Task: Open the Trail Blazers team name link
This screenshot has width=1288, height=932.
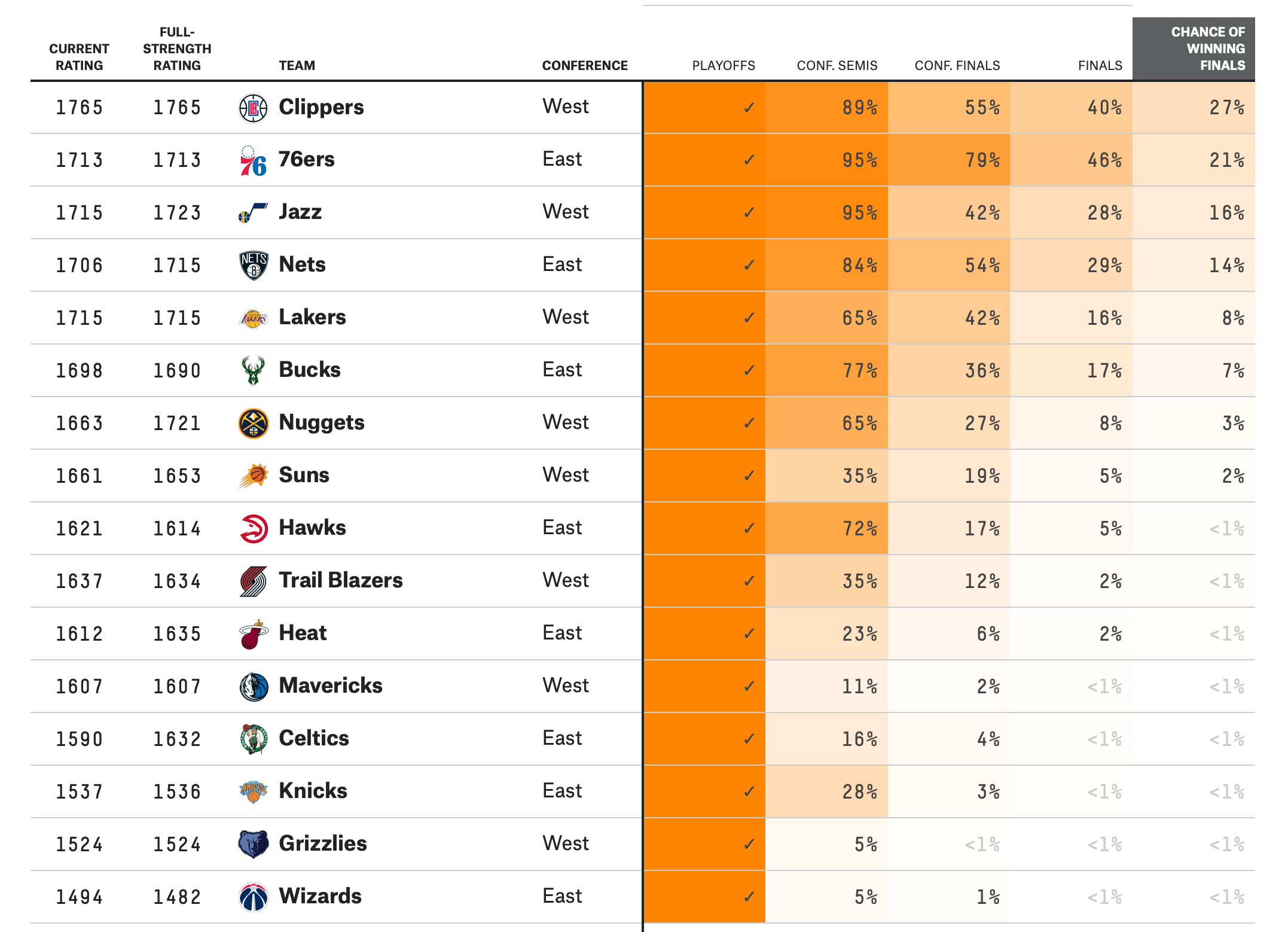Action: pos(340,580)
